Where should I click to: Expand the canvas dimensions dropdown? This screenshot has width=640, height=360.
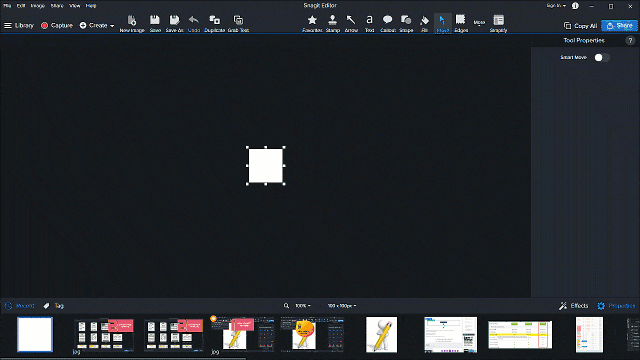(x=342, y=306)
